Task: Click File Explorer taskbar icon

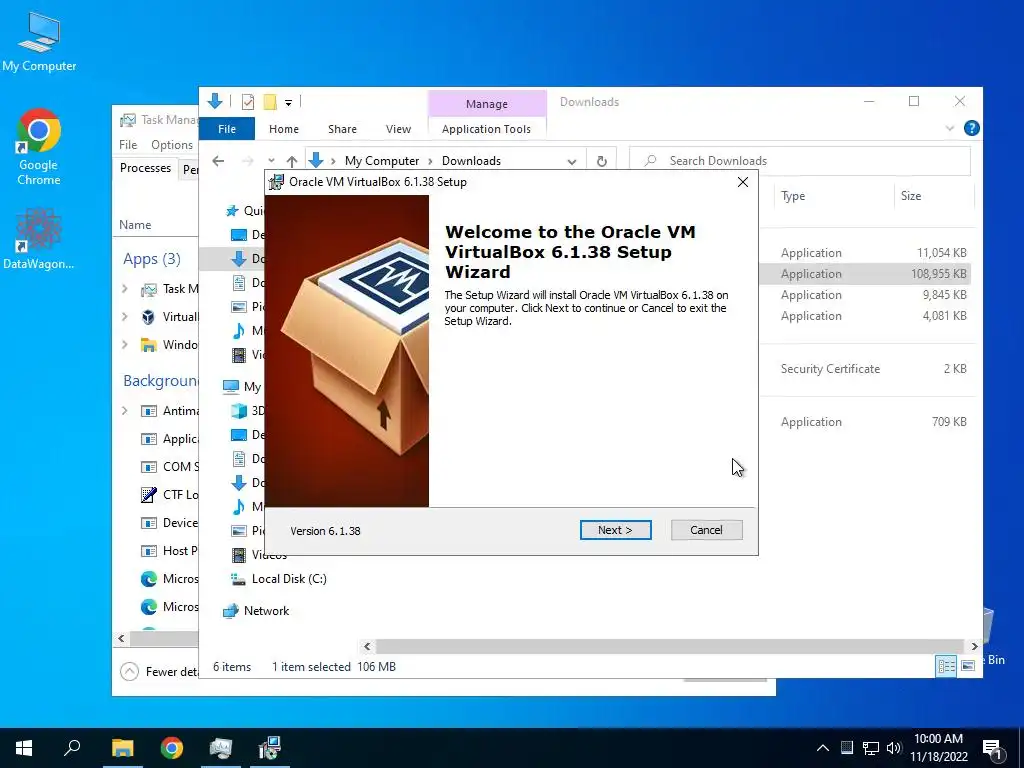Action: pyautogui.click(x=122, y=748)
